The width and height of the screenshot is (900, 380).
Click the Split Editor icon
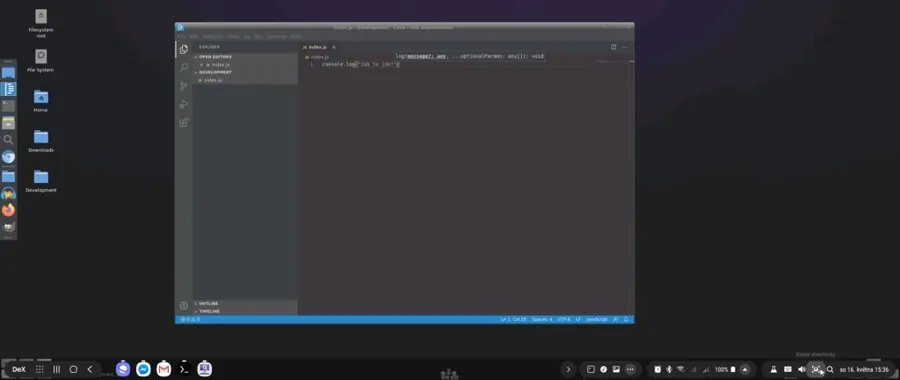click(613, 47)
